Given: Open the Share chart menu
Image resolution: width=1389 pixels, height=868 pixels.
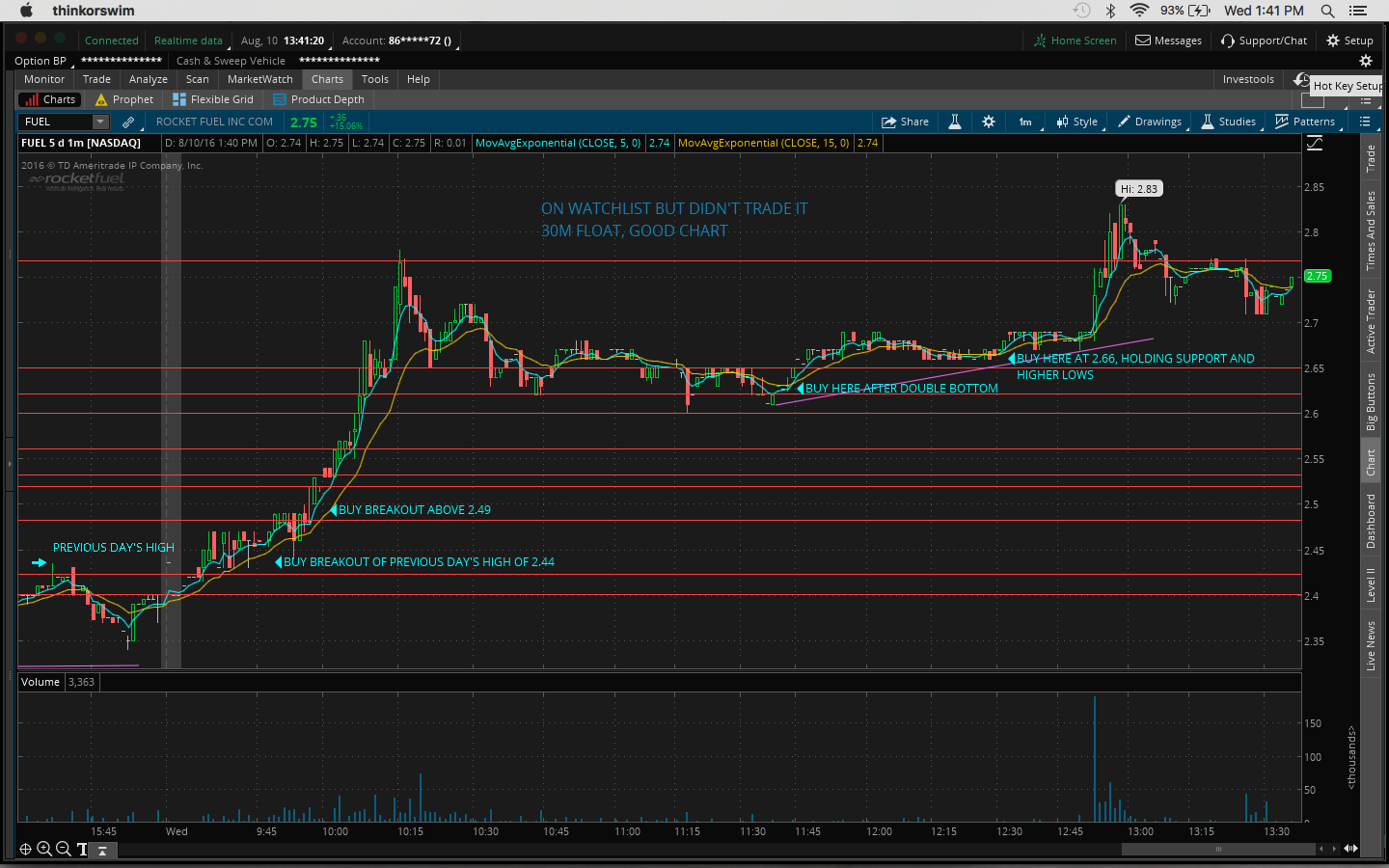Looking at the screenshot, I should pyautogui.click(x=905, y=122).
